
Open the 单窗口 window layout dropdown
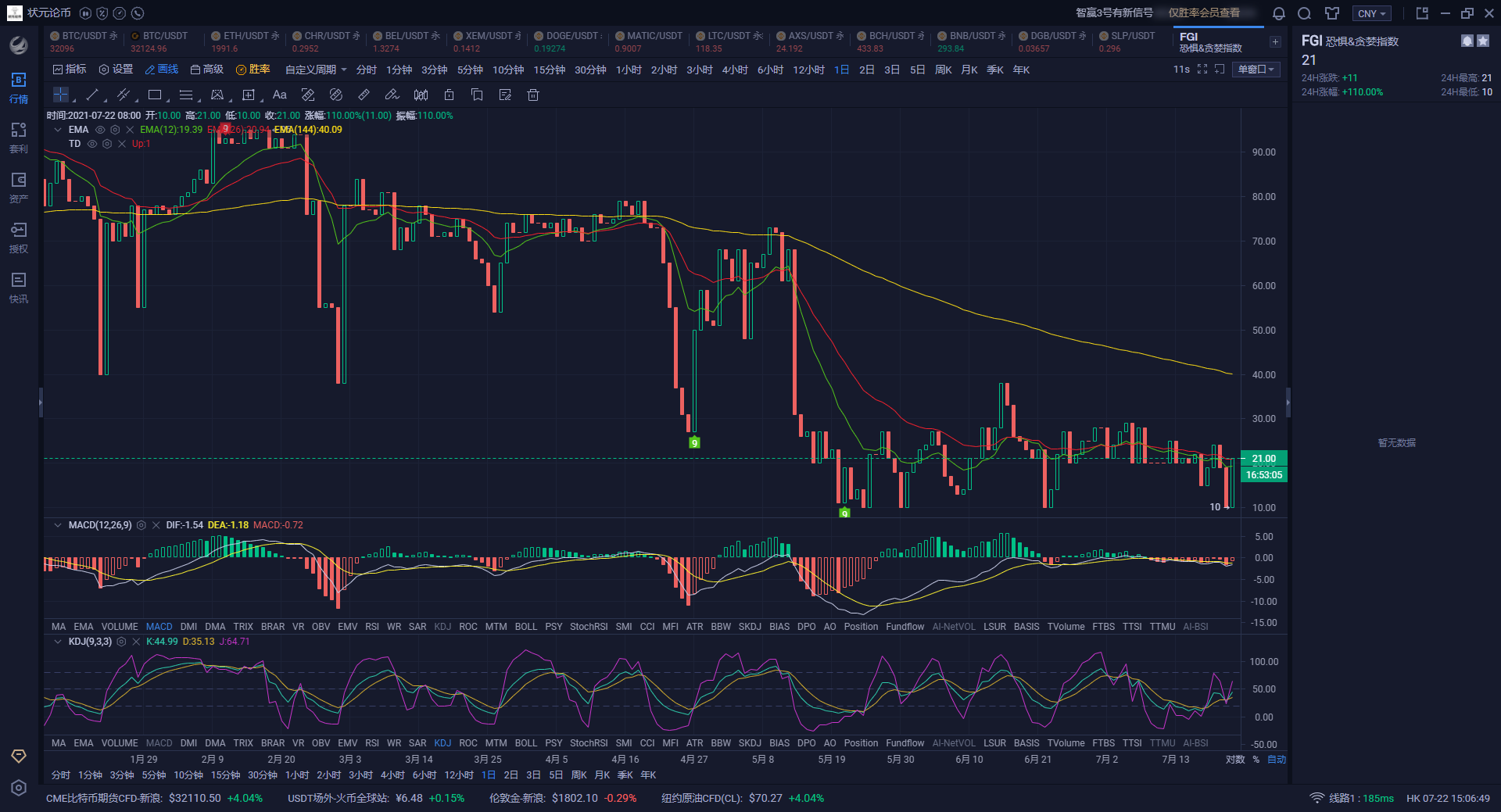[x=1256, y=70]
